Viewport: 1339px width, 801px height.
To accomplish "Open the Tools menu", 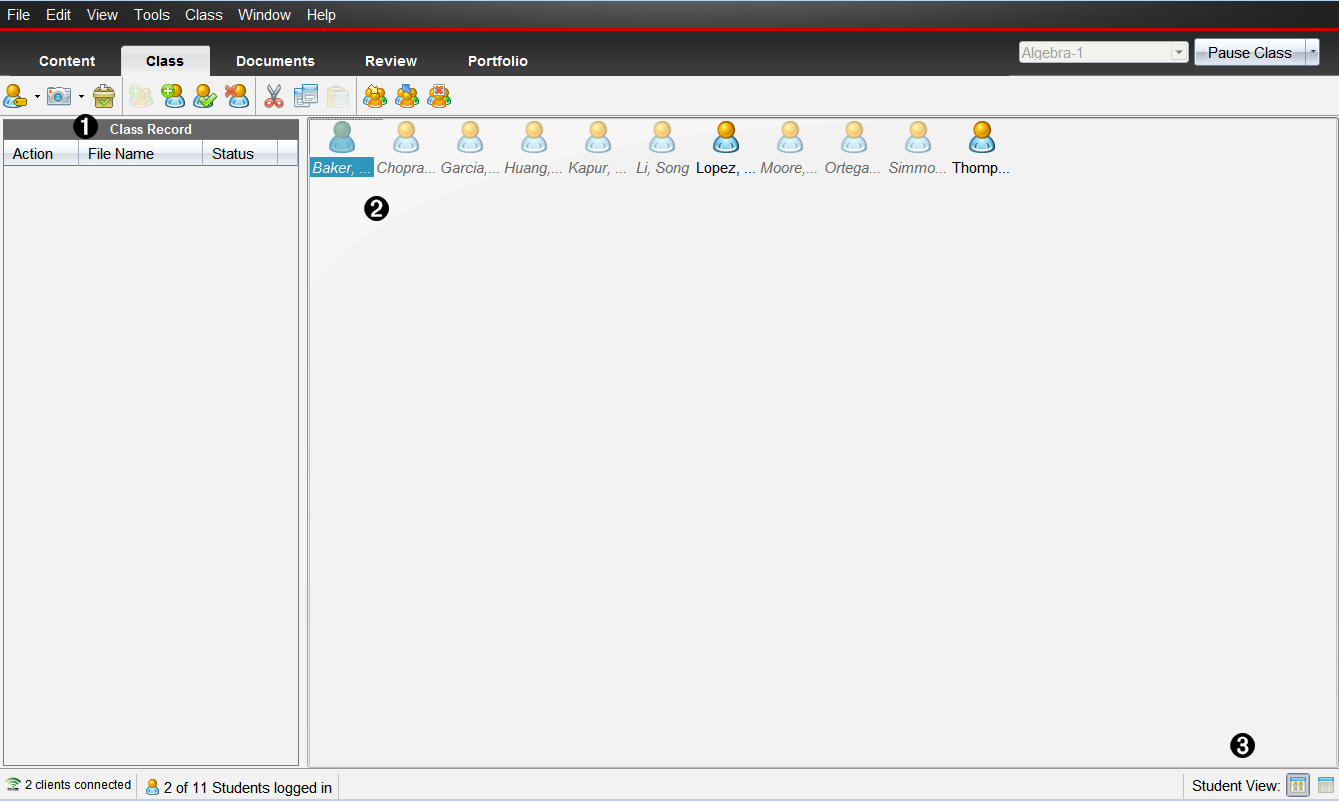I will [152, 15].
